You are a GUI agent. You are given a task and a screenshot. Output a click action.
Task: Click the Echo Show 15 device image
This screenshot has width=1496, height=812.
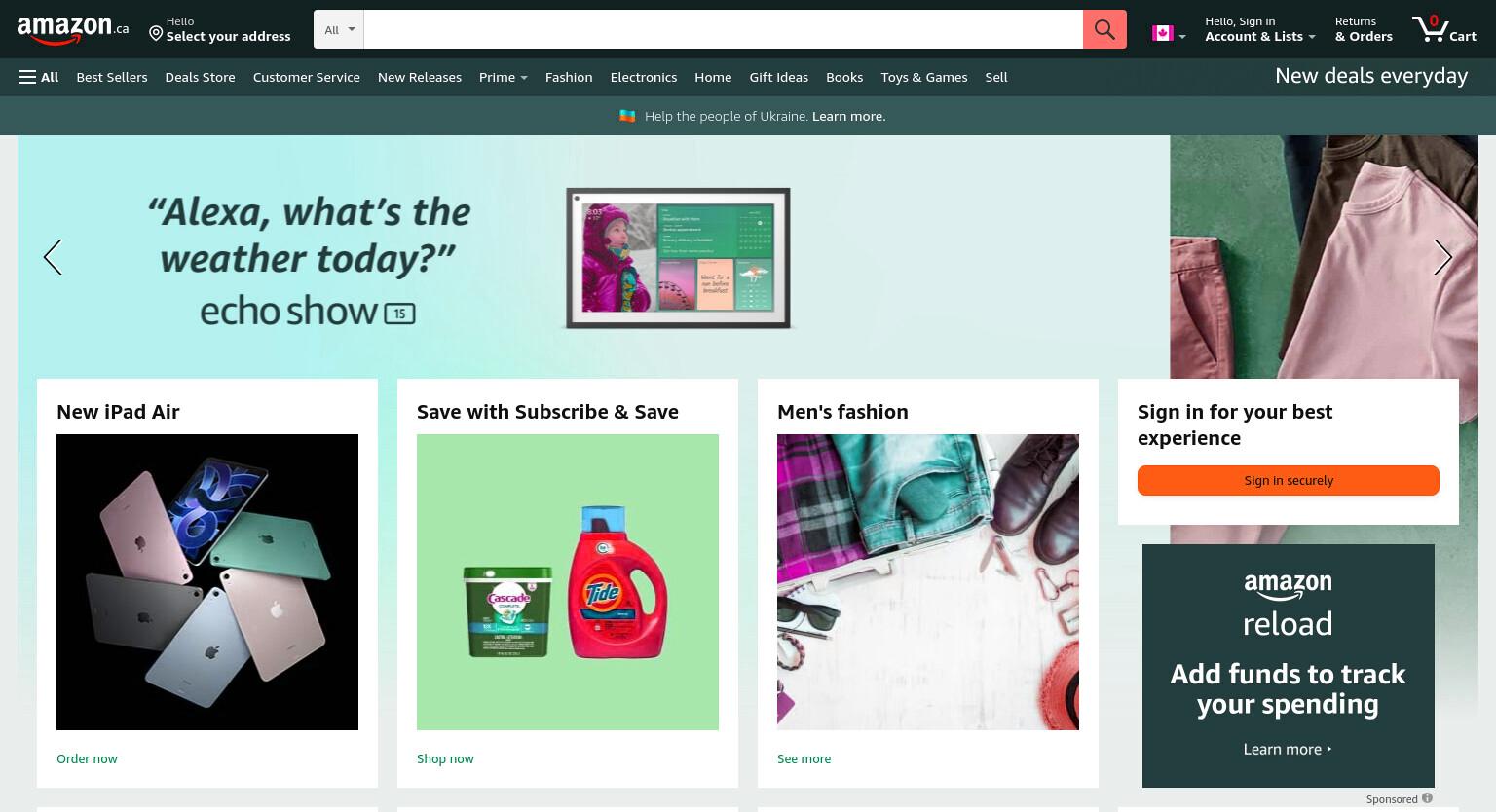(x=678, y=258)
